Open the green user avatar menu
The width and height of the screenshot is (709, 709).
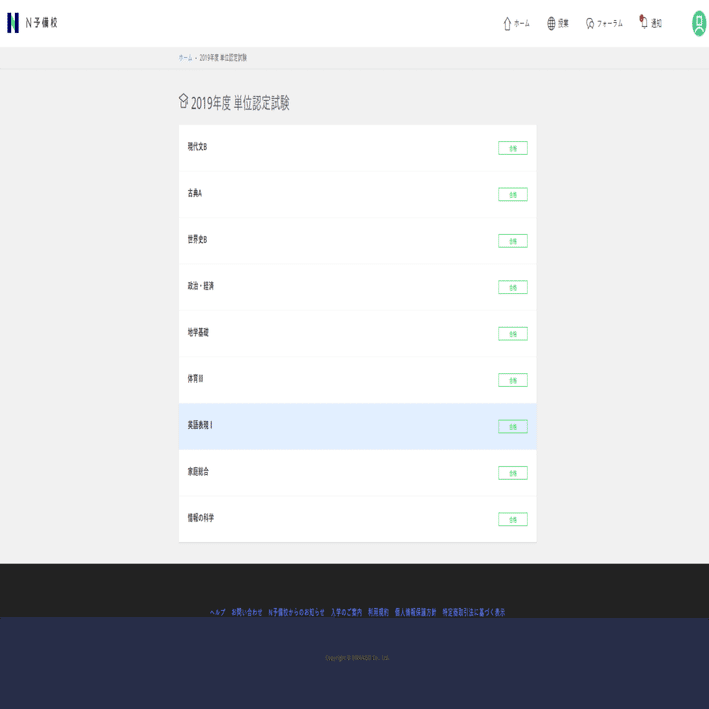(x=699, y=23)
